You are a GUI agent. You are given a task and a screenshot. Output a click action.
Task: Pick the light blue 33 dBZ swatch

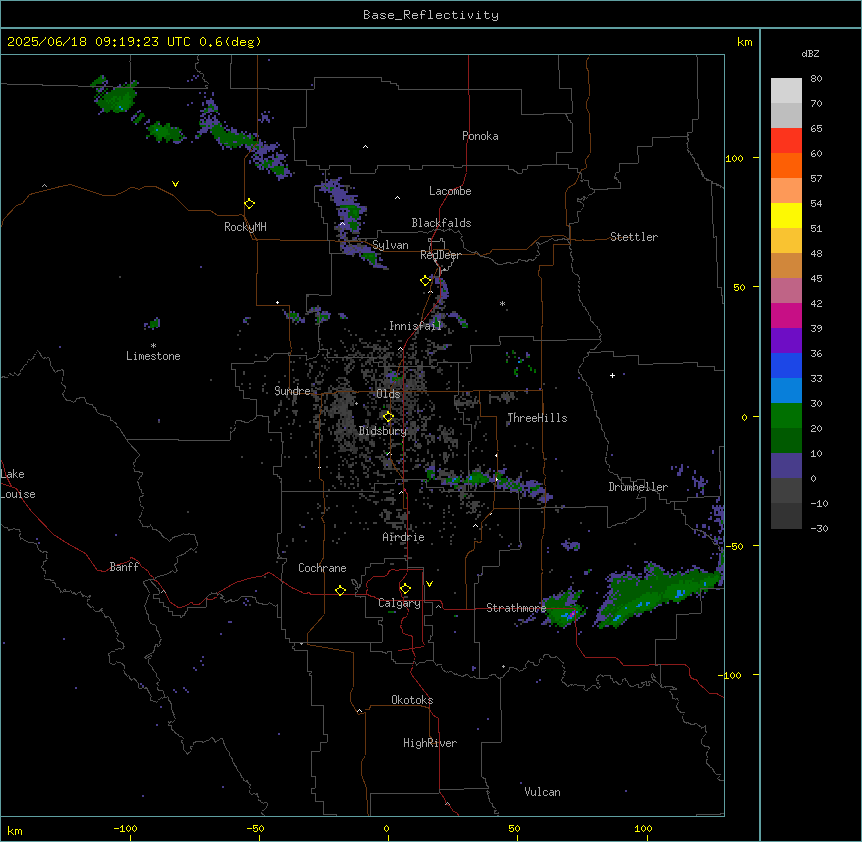[x=786, y=391]
